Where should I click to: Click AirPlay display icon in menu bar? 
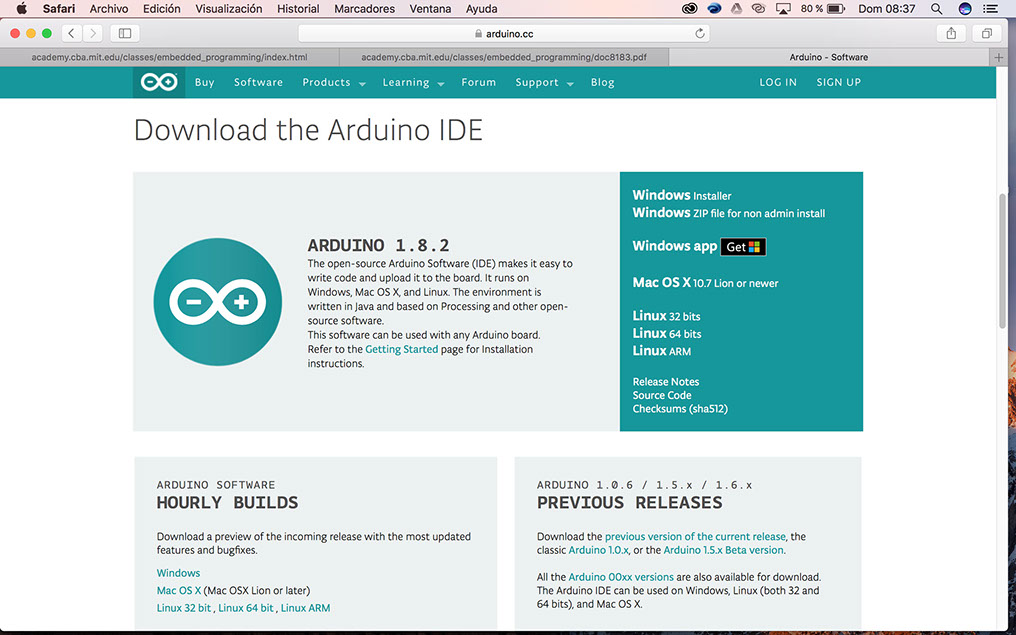(783, 8)
